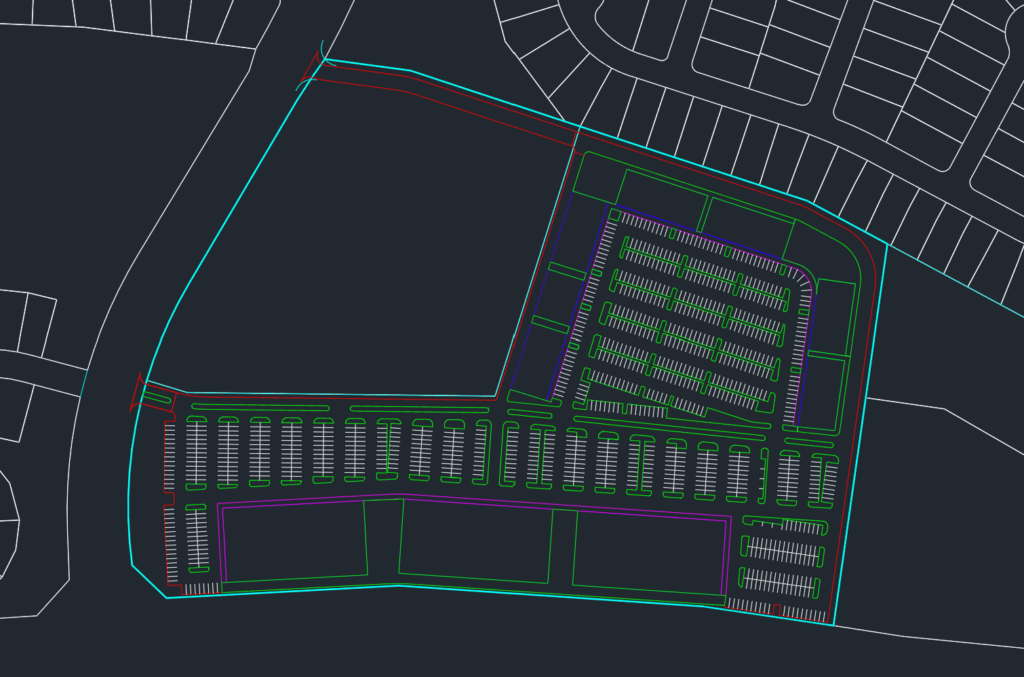Click the northeast corner of cyan property line
The width and height of the screenshot is (1024, 677).
tap(886, 243)
